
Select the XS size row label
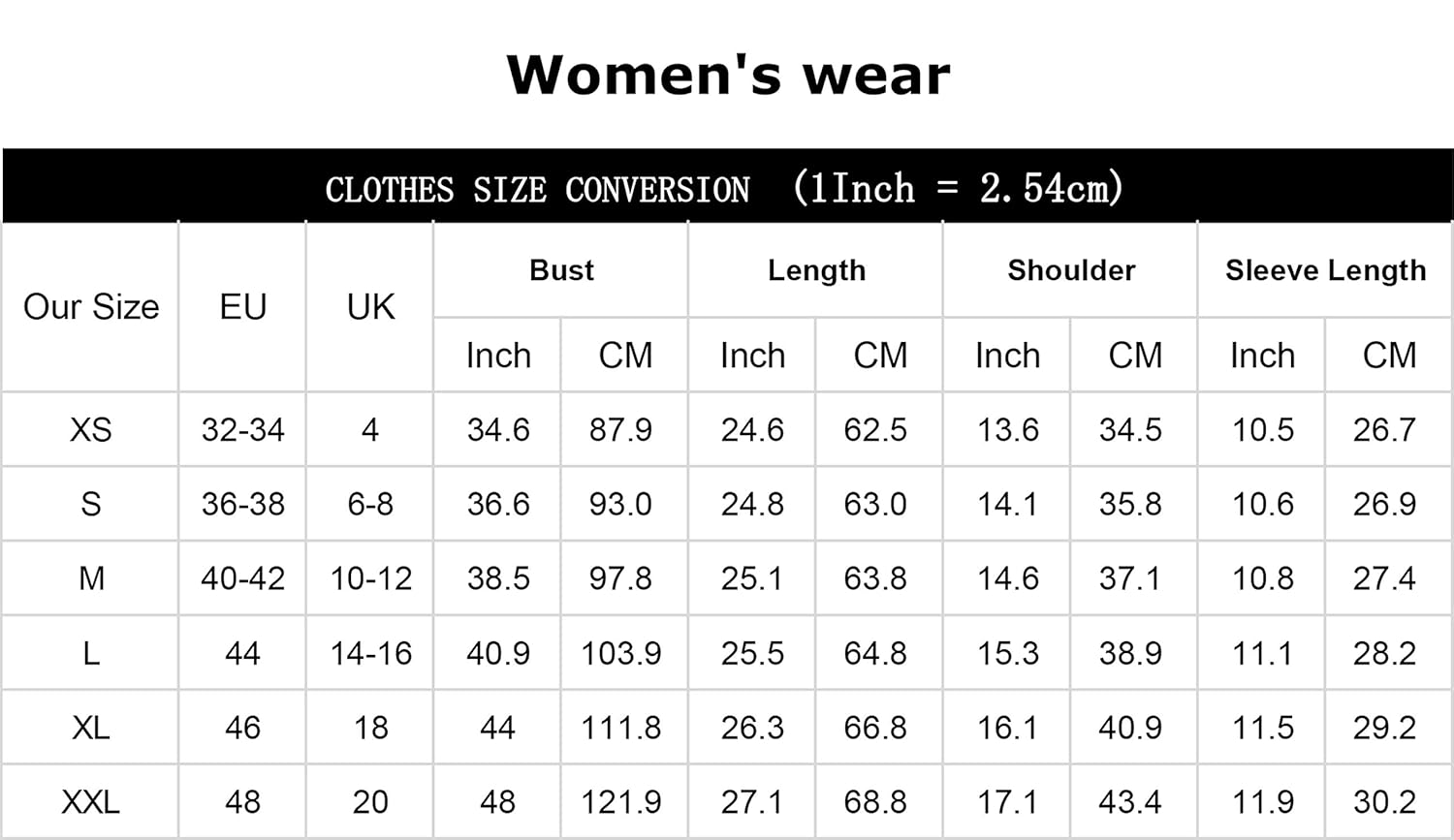pos(91,429)
